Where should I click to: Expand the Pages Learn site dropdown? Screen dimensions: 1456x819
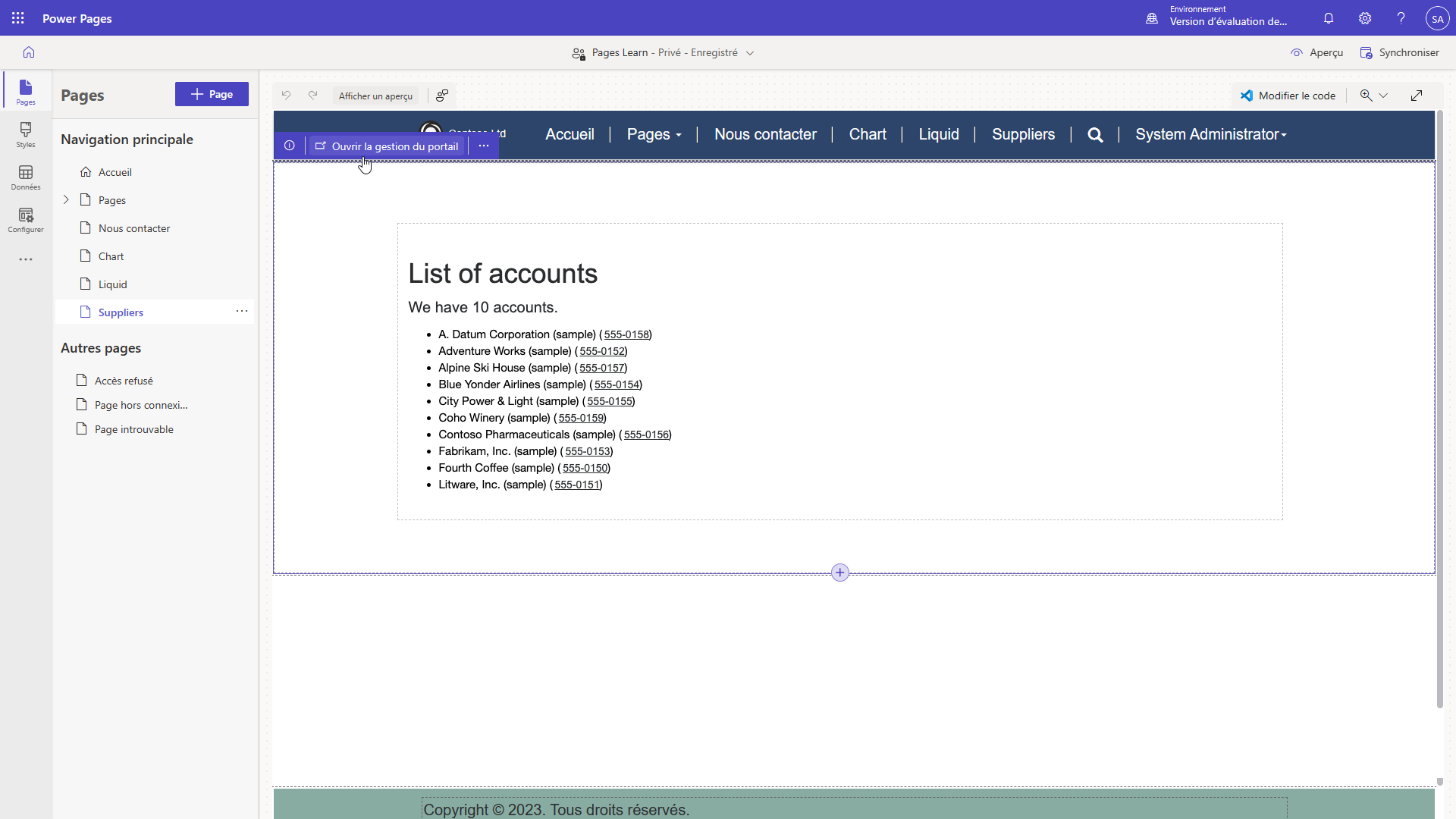750,53
